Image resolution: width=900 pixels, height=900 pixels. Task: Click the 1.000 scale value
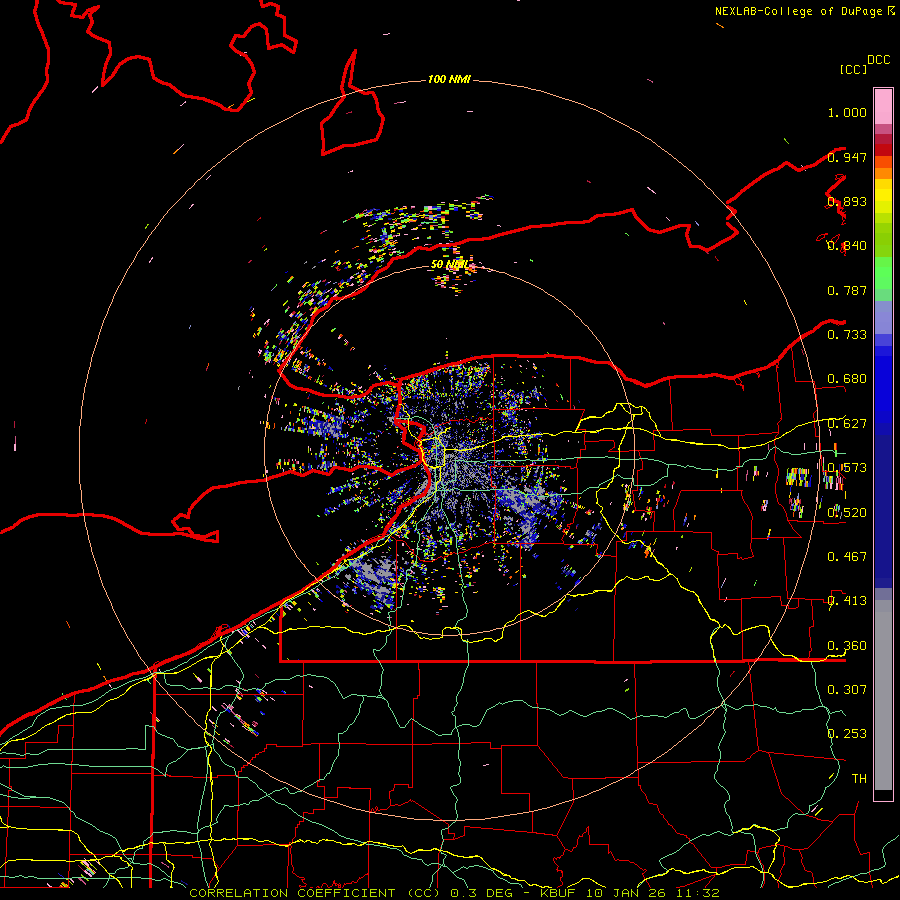[847, 112]
